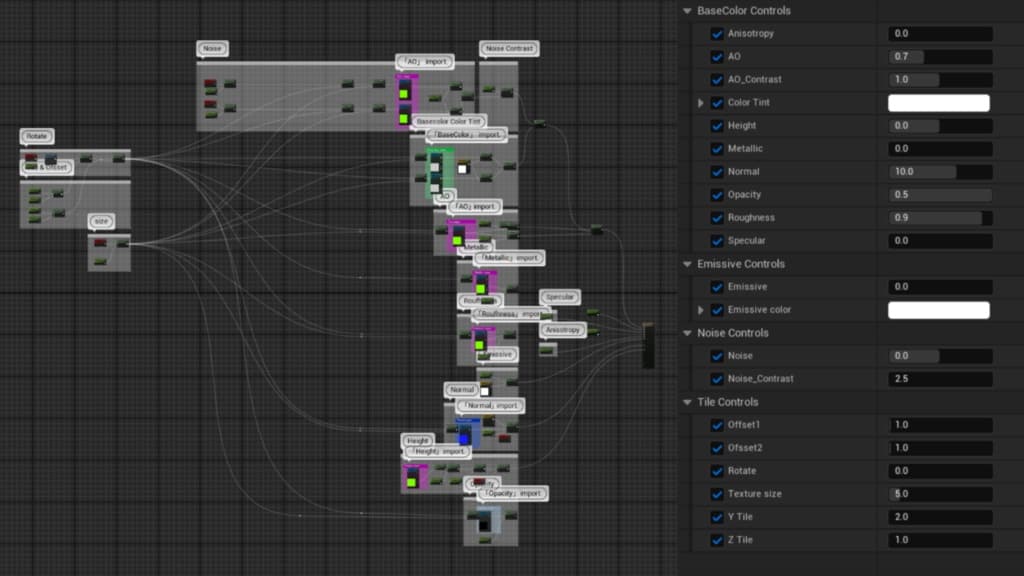
Task: Click the Color Tint white swatch
Action: pyautogui.click(x=939, y=103)
